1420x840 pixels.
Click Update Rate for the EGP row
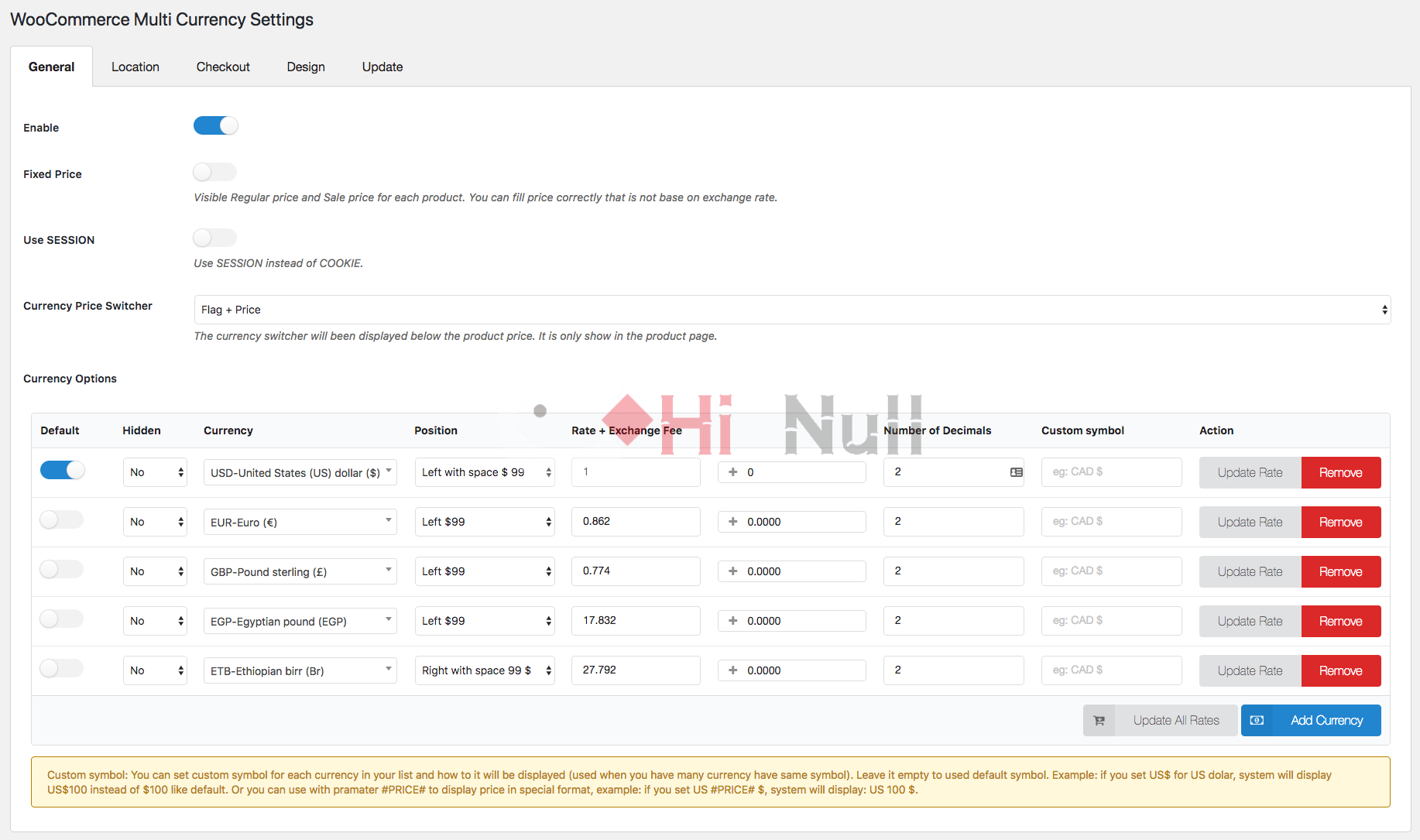[x=1250, y=621]
